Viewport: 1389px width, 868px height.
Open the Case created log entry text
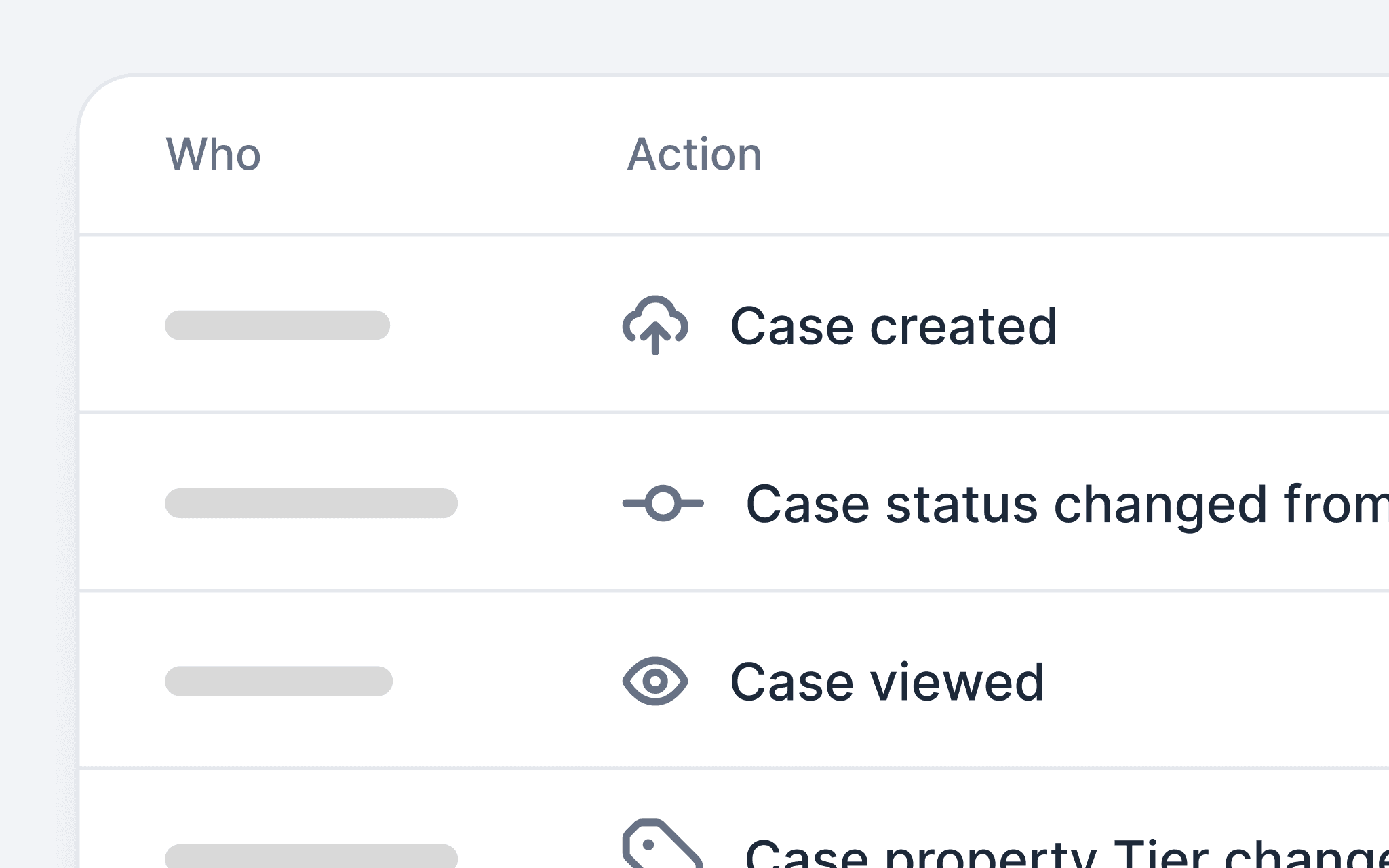[893, 326]
